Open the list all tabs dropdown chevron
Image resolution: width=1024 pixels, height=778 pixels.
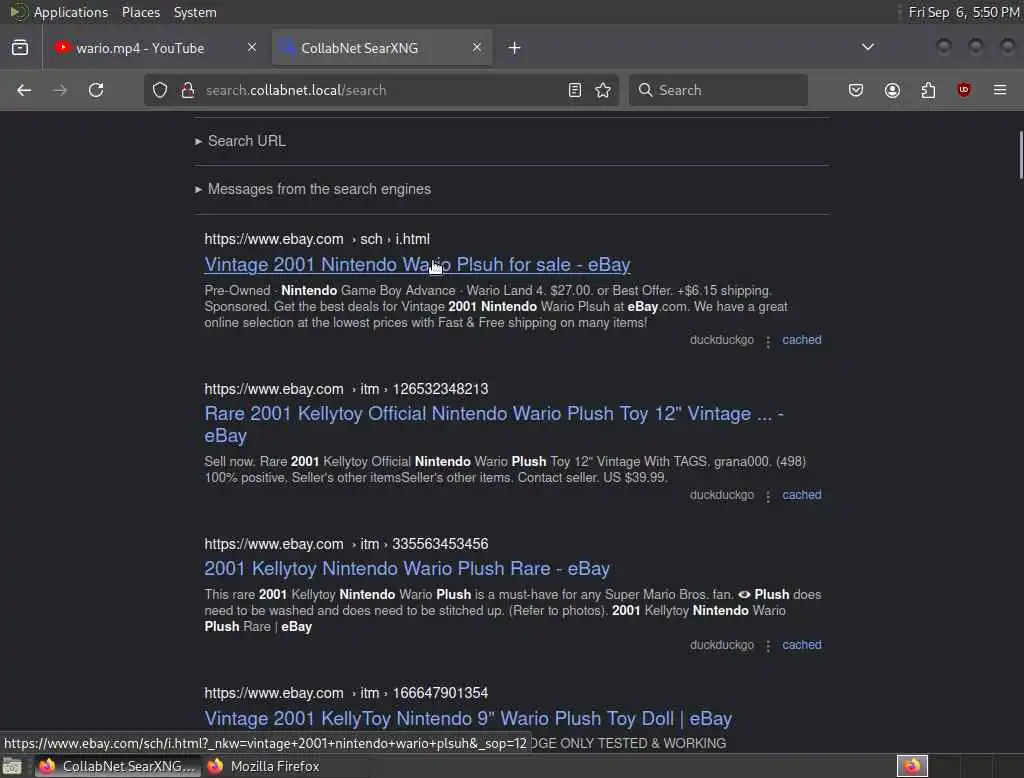(868, 47)
